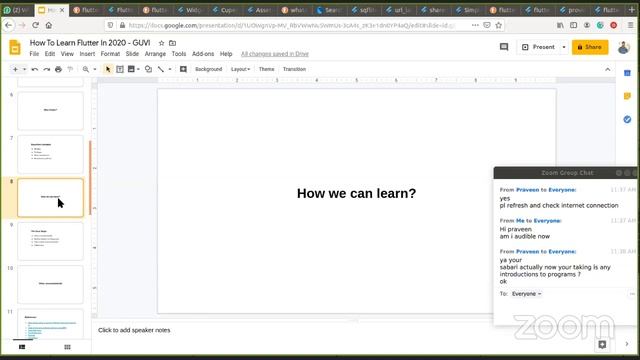This screenshot has width=640, height=360.
Task: Open the Edit menu
Action: click(x=50, y=54)
